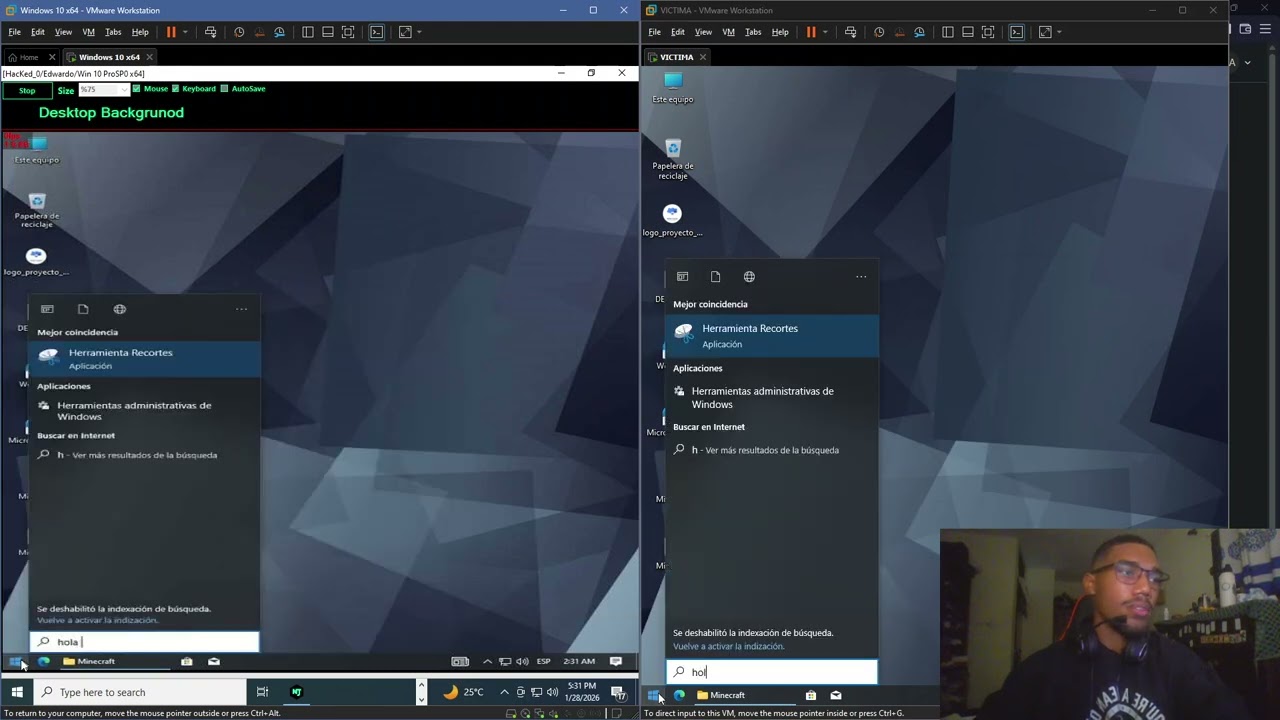
Task: Open Este equipo icon on VICTIMA desktop
Action: (673, 87)
